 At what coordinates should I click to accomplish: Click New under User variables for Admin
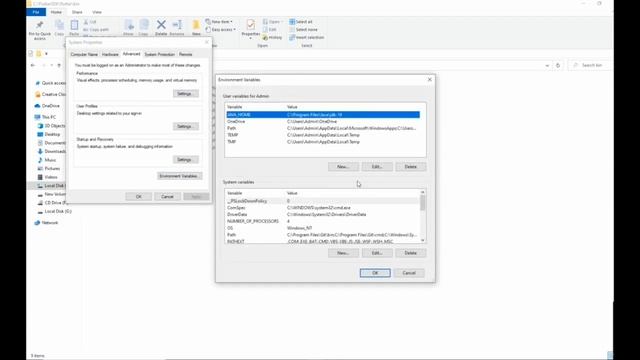343,167
